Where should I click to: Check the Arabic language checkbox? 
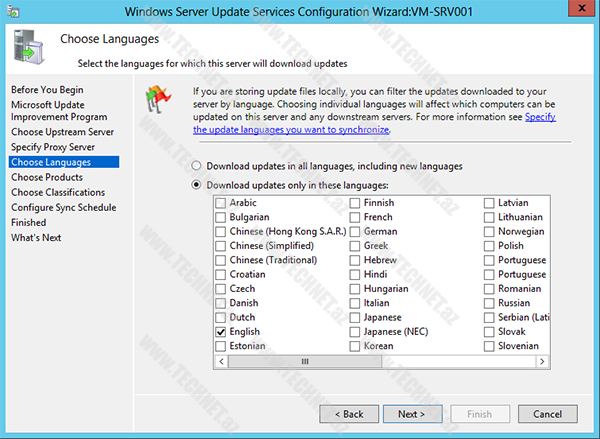click(220, 203)
